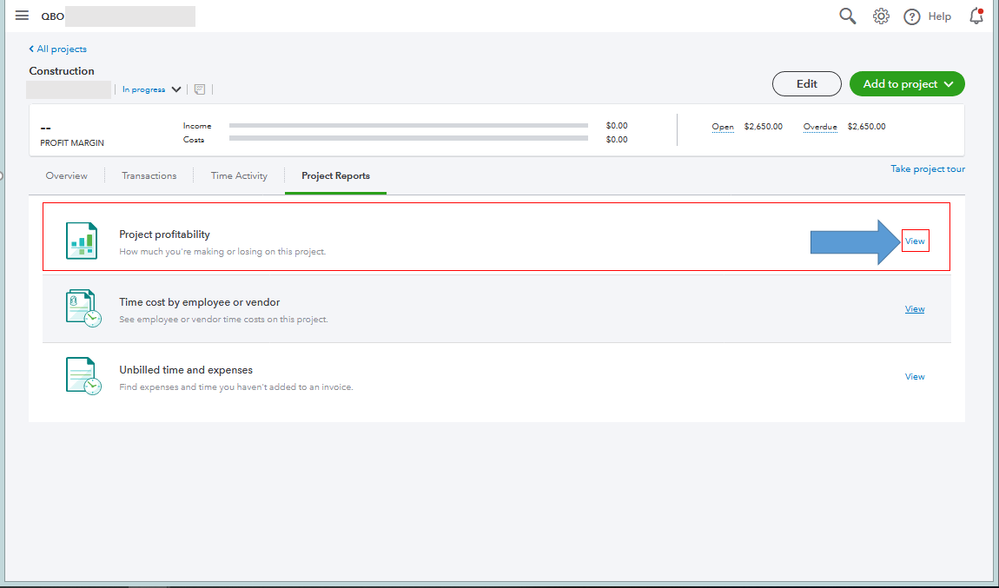Open QuickBooks settings via the gear icon

coord(881,16)
